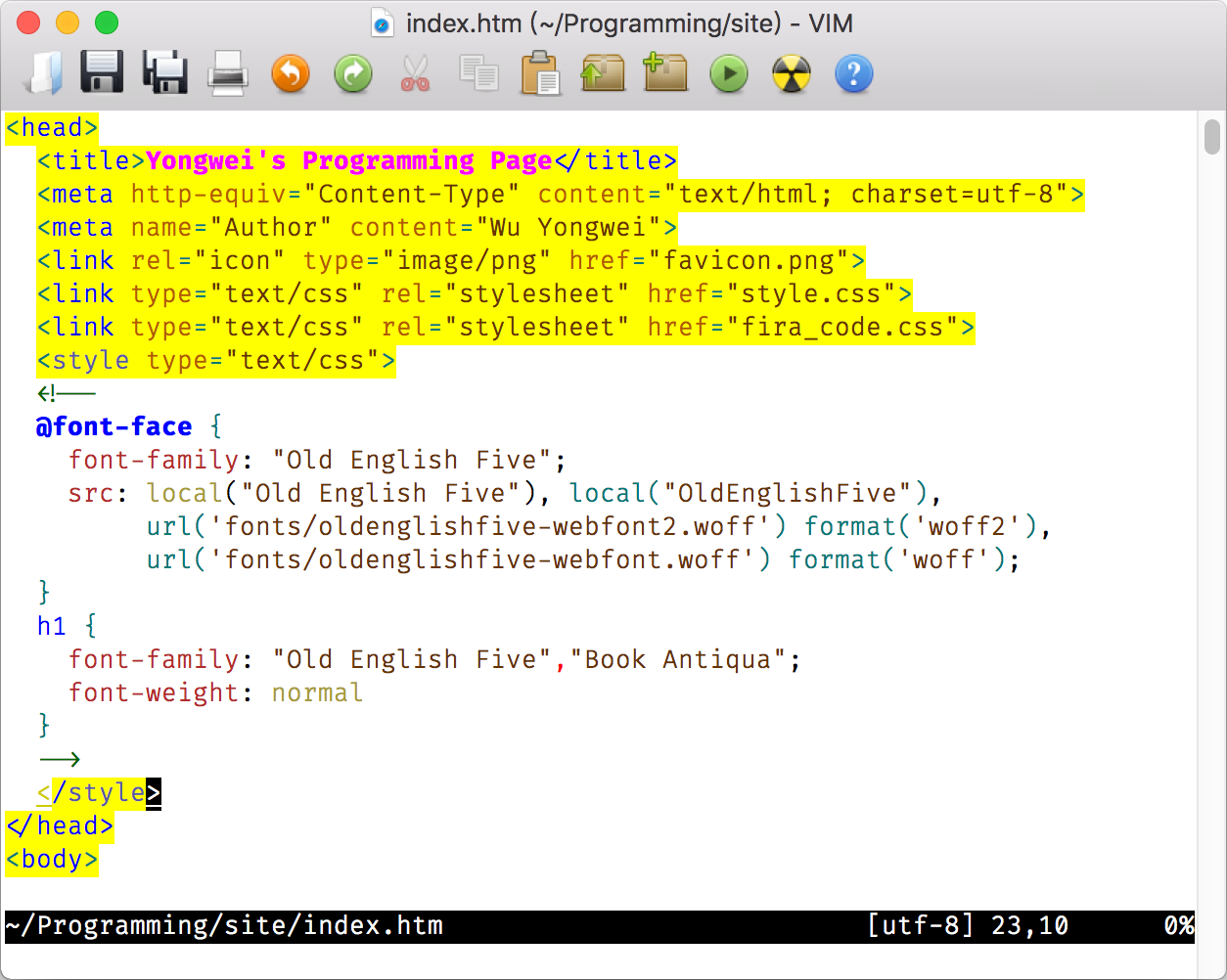The height and width of the screenshot is (980, 1227).
Task: Redo the undone change
Action: coord(352,73)
